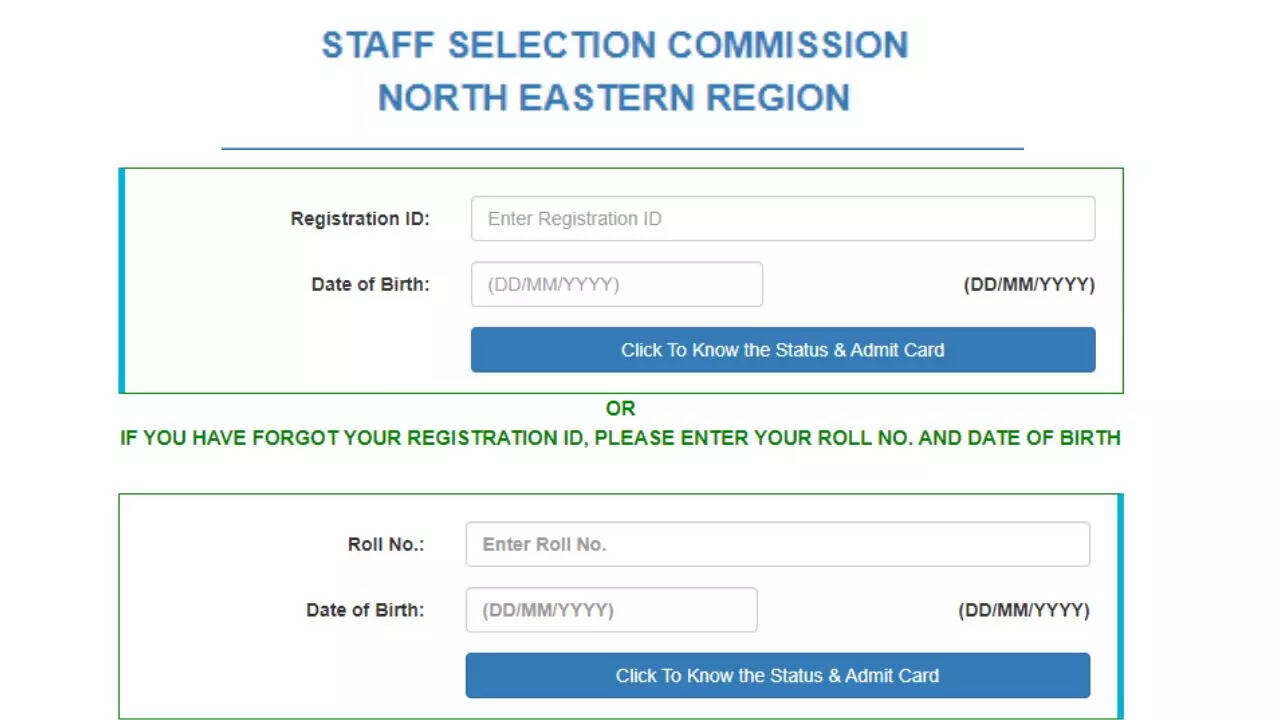Screen dimensions: 1280x720
Task: Click the green forgot Registration ID instruction text
Action: (620, 438)
